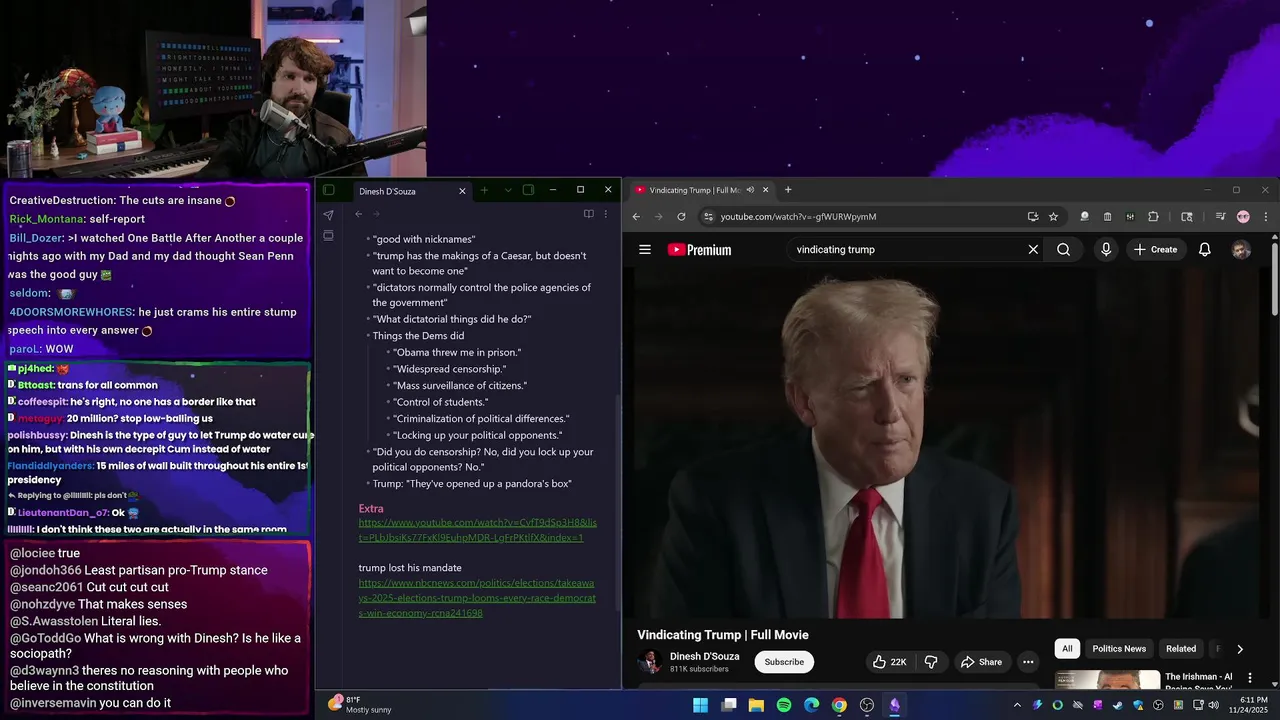The image size is (1280, 720).
Task: Select the All filter chip
Action: [x=1067, y=649]
